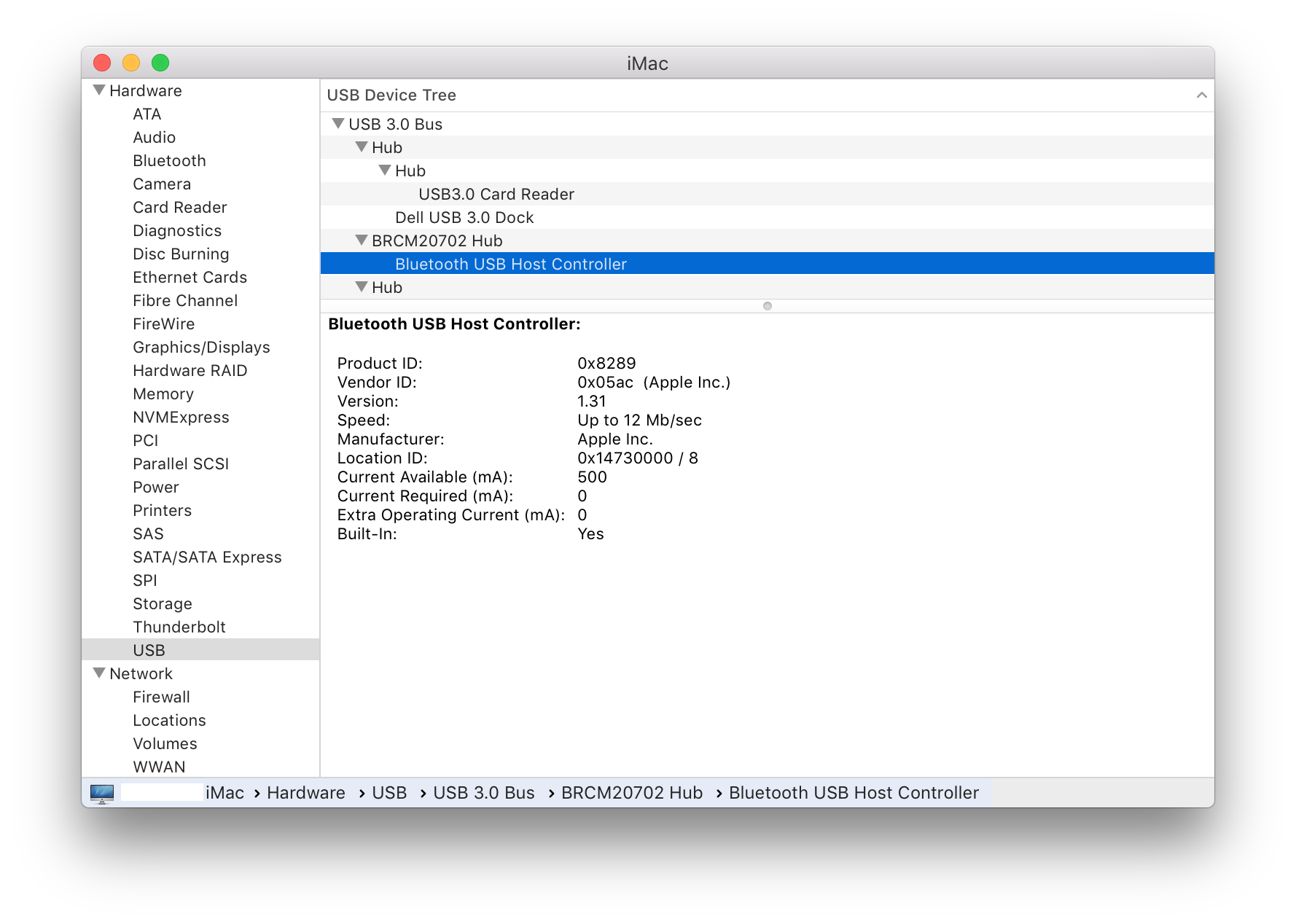Click the yellow minimize window button
Image resolution: width=1296 pixels, height=924 pixels.
pos(131,63)
